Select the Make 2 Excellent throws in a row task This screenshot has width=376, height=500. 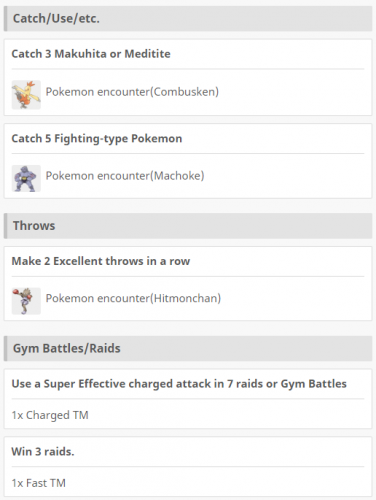[101, 261]
